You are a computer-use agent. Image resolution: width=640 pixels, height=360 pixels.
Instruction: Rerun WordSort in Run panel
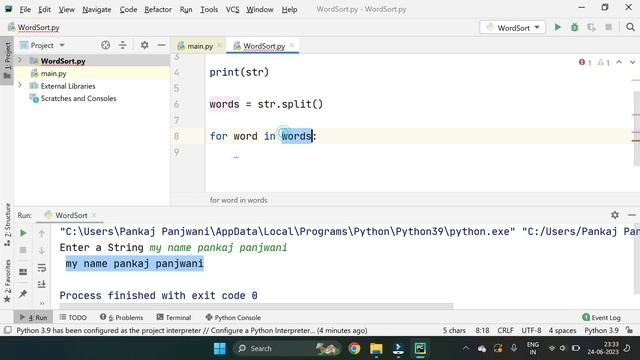pos(23,233)
